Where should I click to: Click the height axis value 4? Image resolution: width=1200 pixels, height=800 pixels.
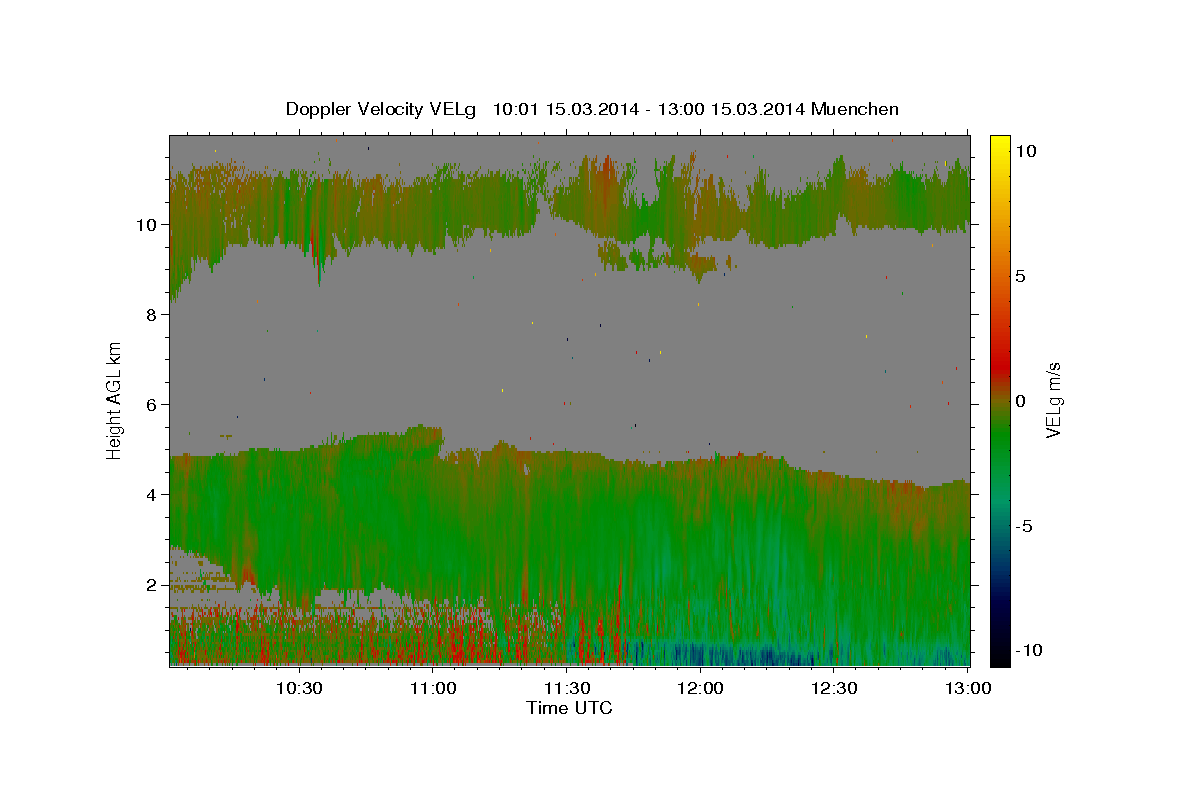(x=153, y=494)
